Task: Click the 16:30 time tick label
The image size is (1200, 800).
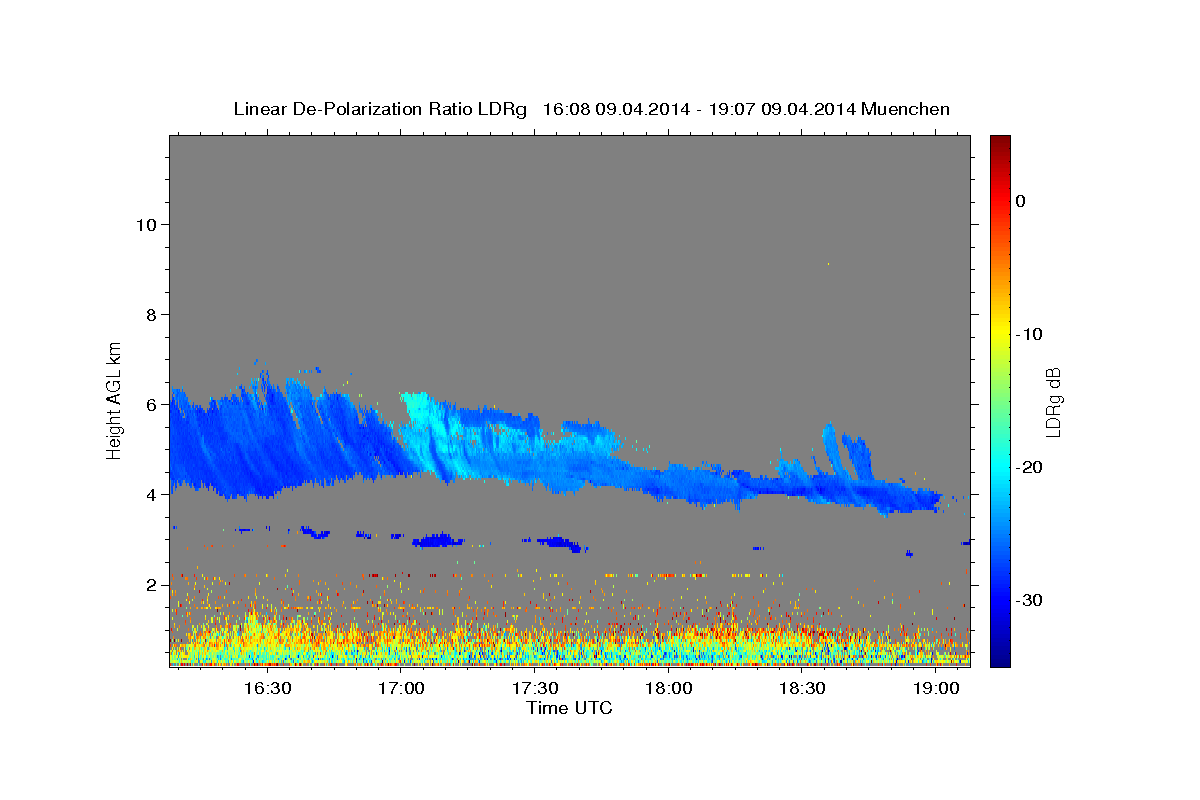Action: (x=268, y=688)
